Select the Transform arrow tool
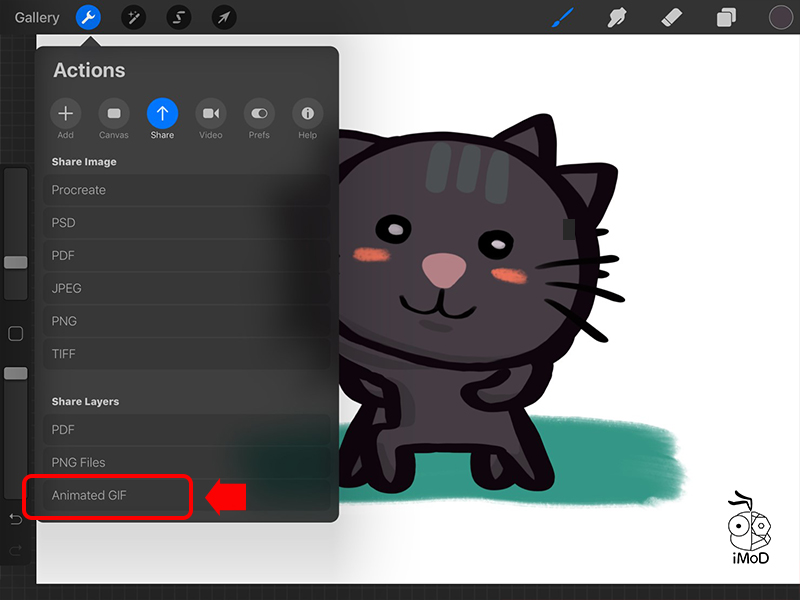 pos(224,17)
